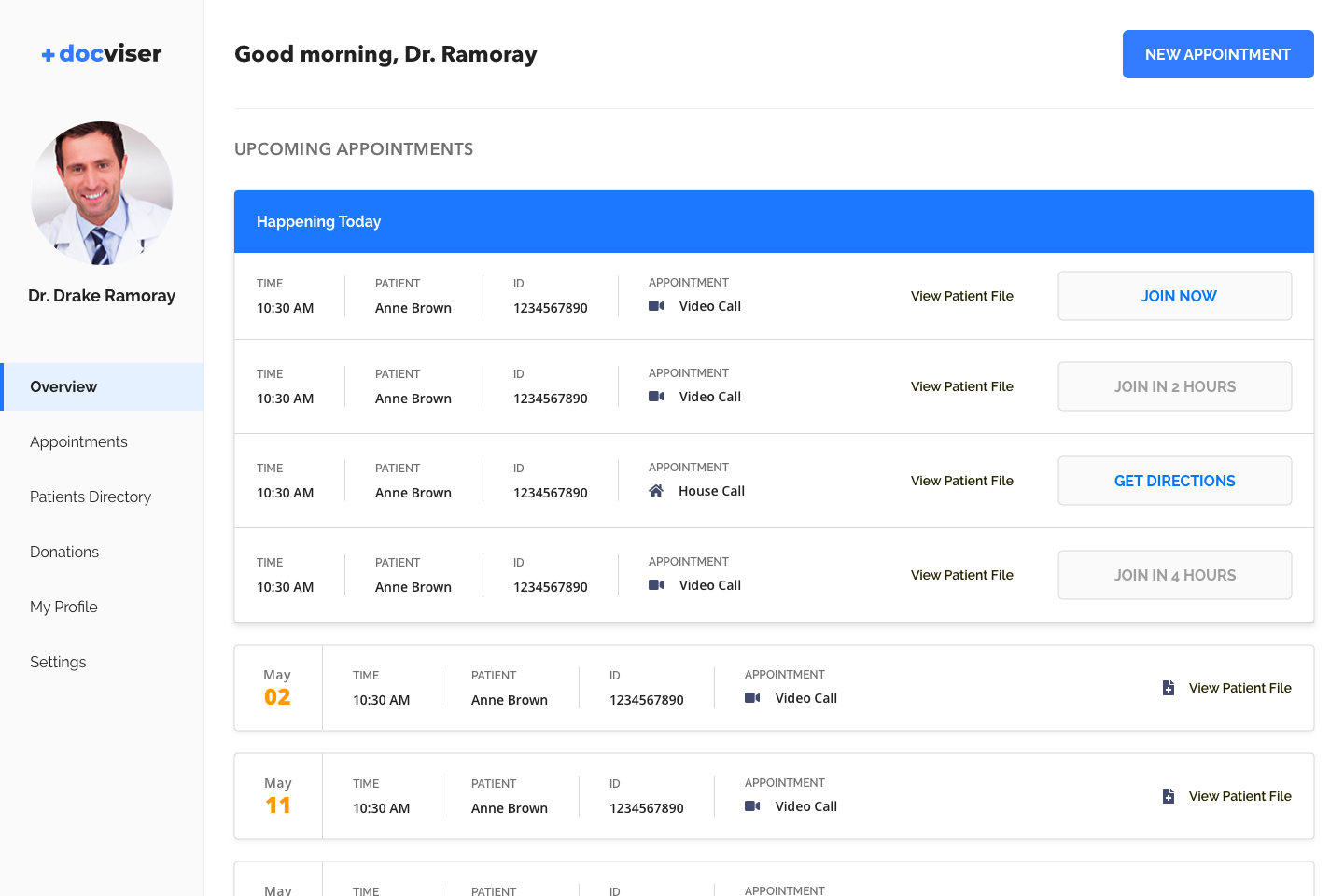The height and width of the screenshot is (896, 1344).
Task: Click GET DIRECTIONS for the House Call
Action: 1175,481
